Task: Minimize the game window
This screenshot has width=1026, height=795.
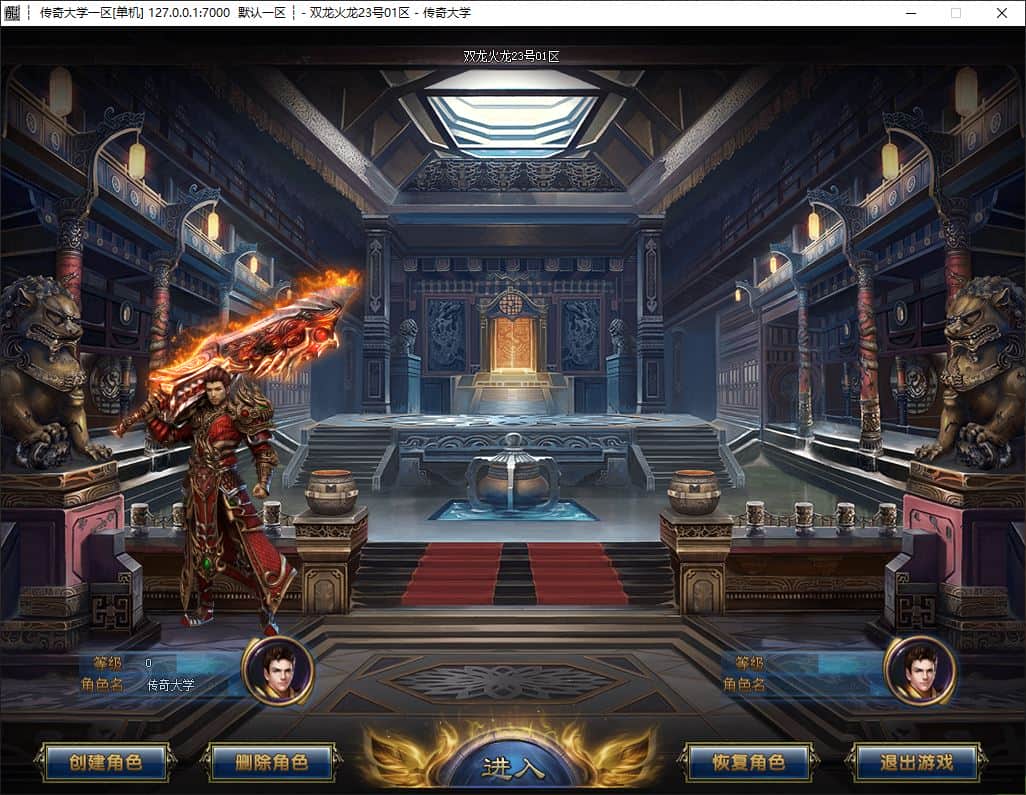Action: click(911, 13)
